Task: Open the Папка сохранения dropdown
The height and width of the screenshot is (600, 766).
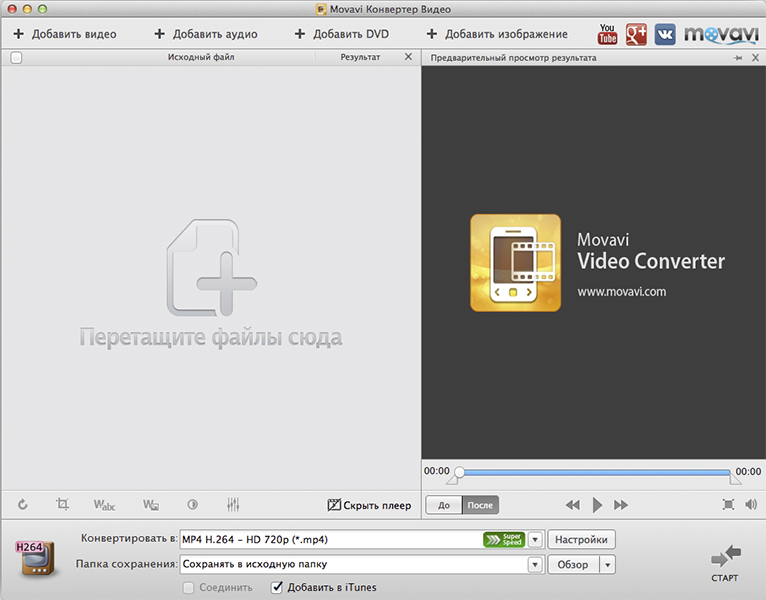Action: coord(535,565)
